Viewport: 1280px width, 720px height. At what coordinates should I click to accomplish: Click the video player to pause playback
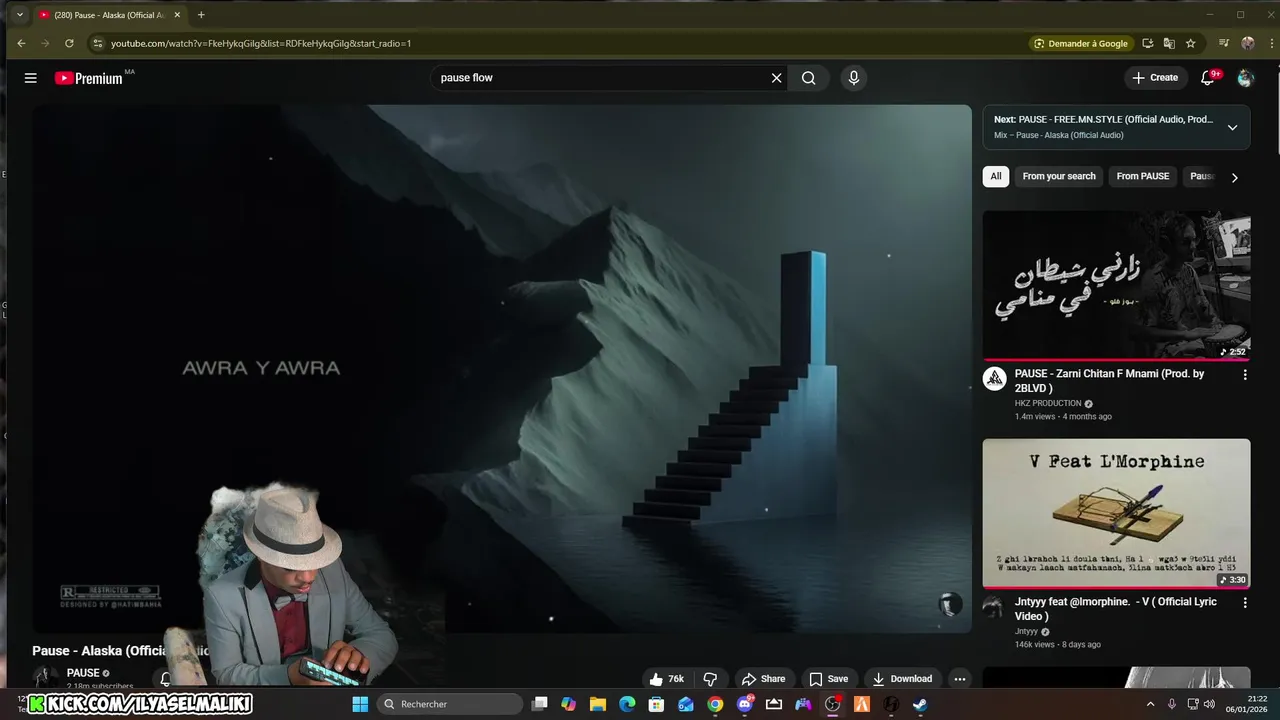(x=502, y=369)
